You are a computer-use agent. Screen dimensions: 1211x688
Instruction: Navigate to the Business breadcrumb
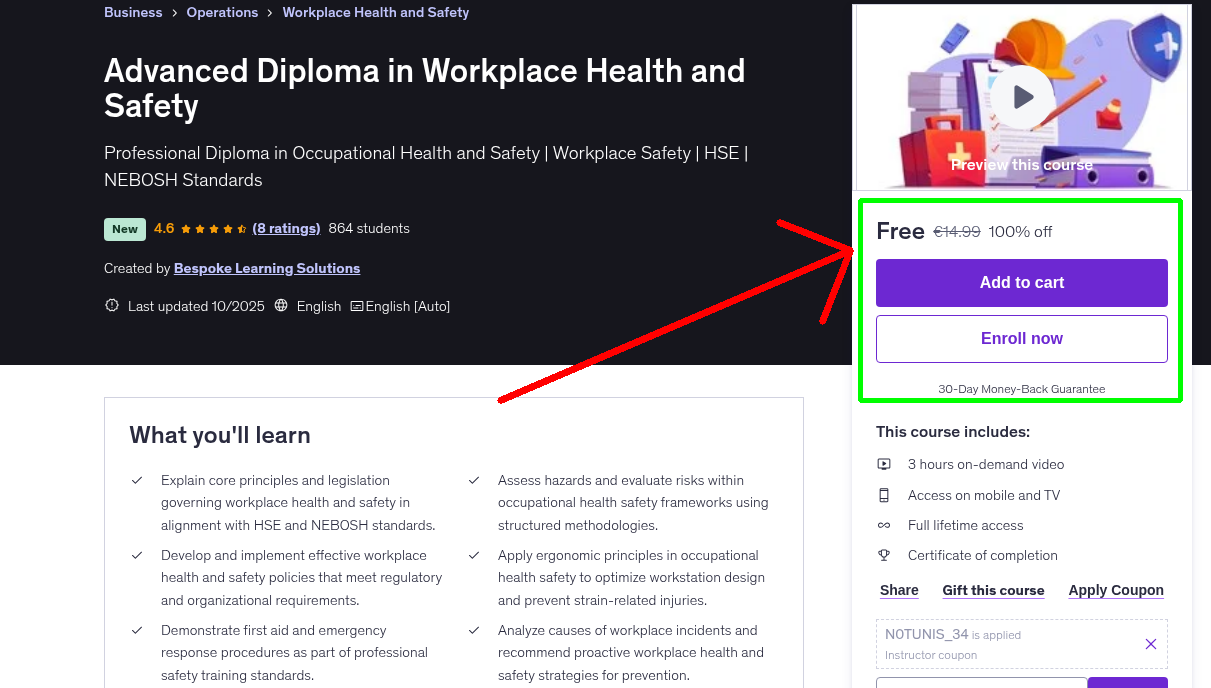tap(133, 12)
